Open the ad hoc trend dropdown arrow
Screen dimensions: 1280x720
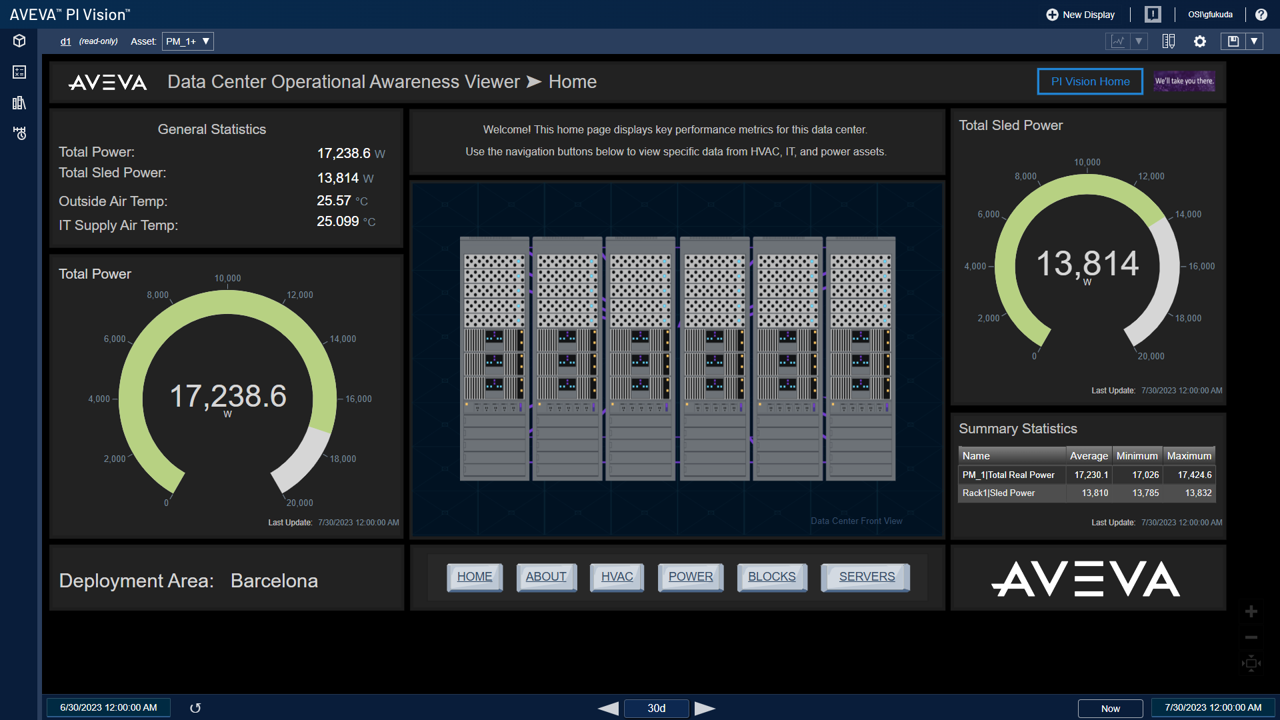[x=1139, y=41]
